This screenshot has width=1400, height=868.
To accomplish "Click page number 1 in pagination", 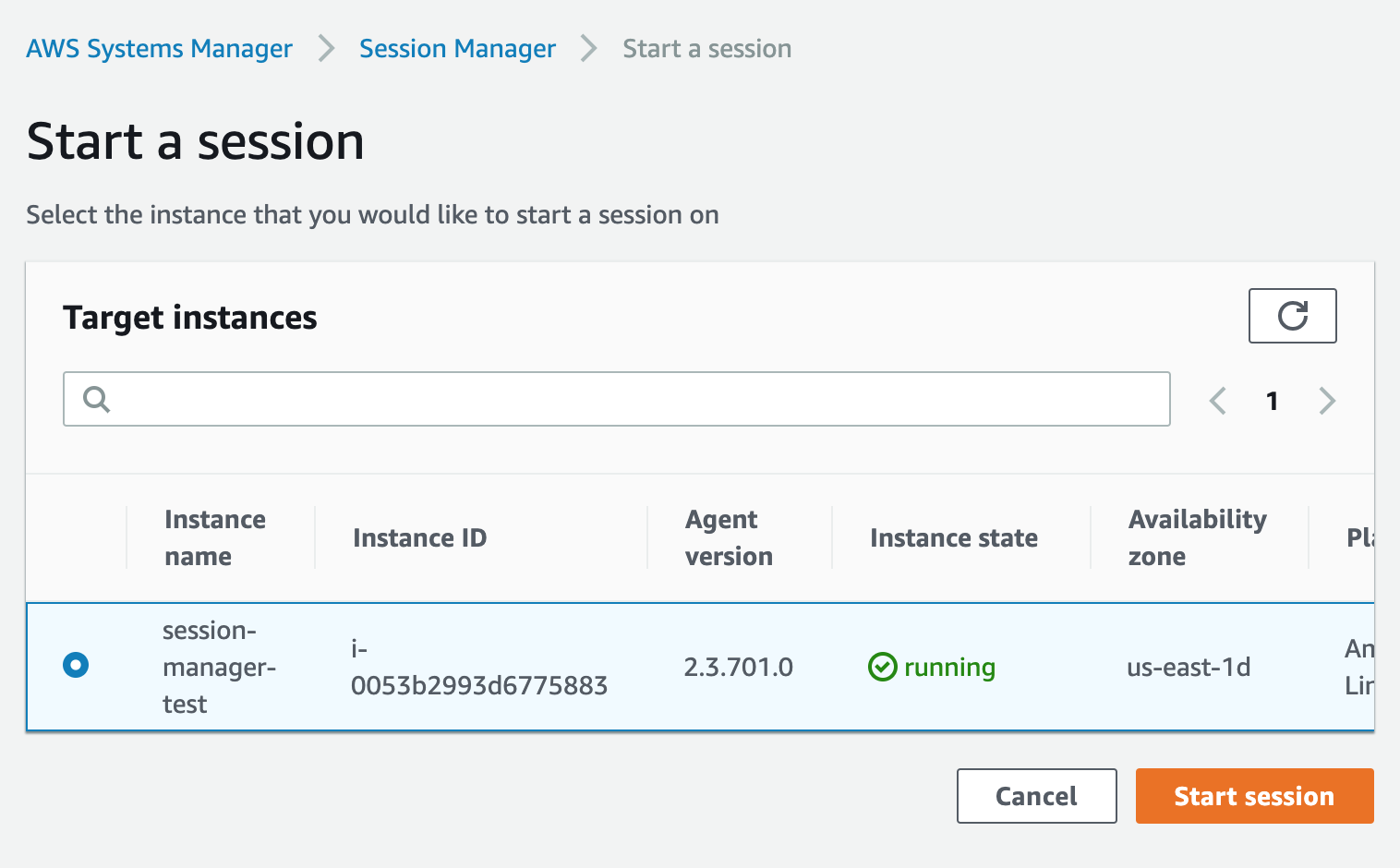I will pyautogui.click(x=1273, y=401).
